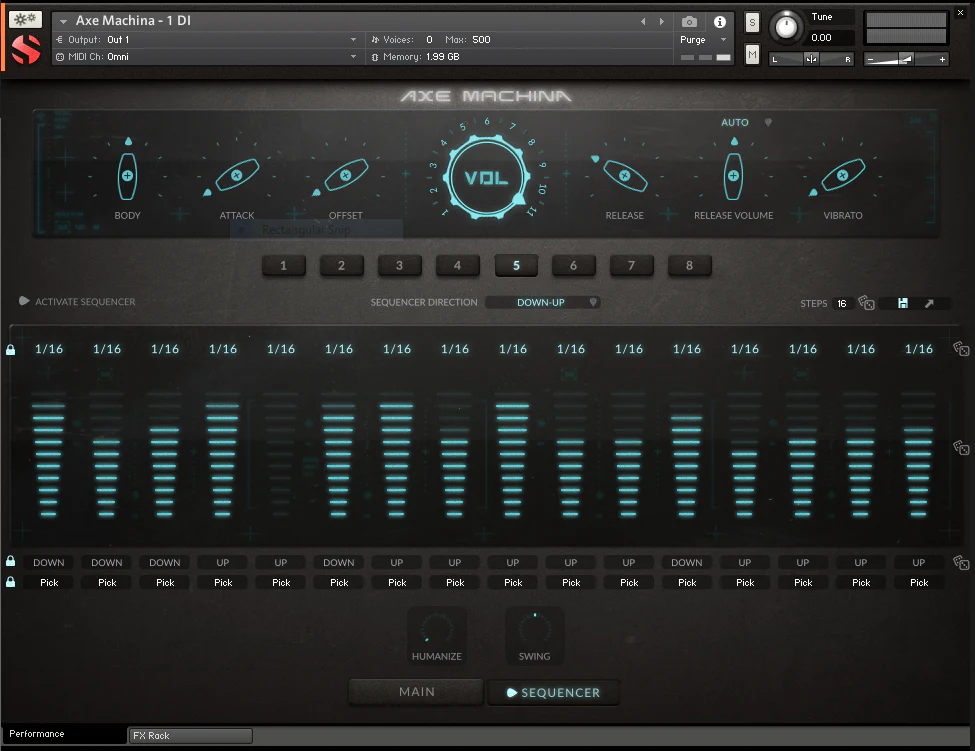This screenshot has height=751, width=975.
Task: Toggle the Activate Sequencer switch
Action: (24, 302)
